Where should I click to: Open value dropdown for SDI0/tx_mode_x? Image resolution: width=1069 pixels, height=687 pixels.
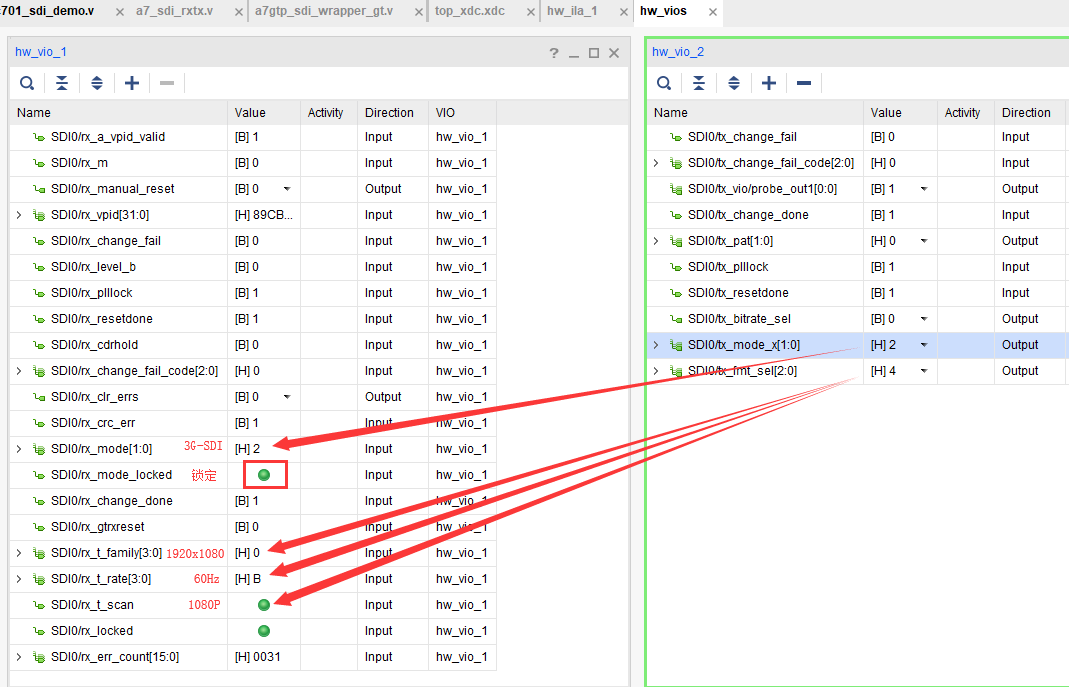[924, 345]
